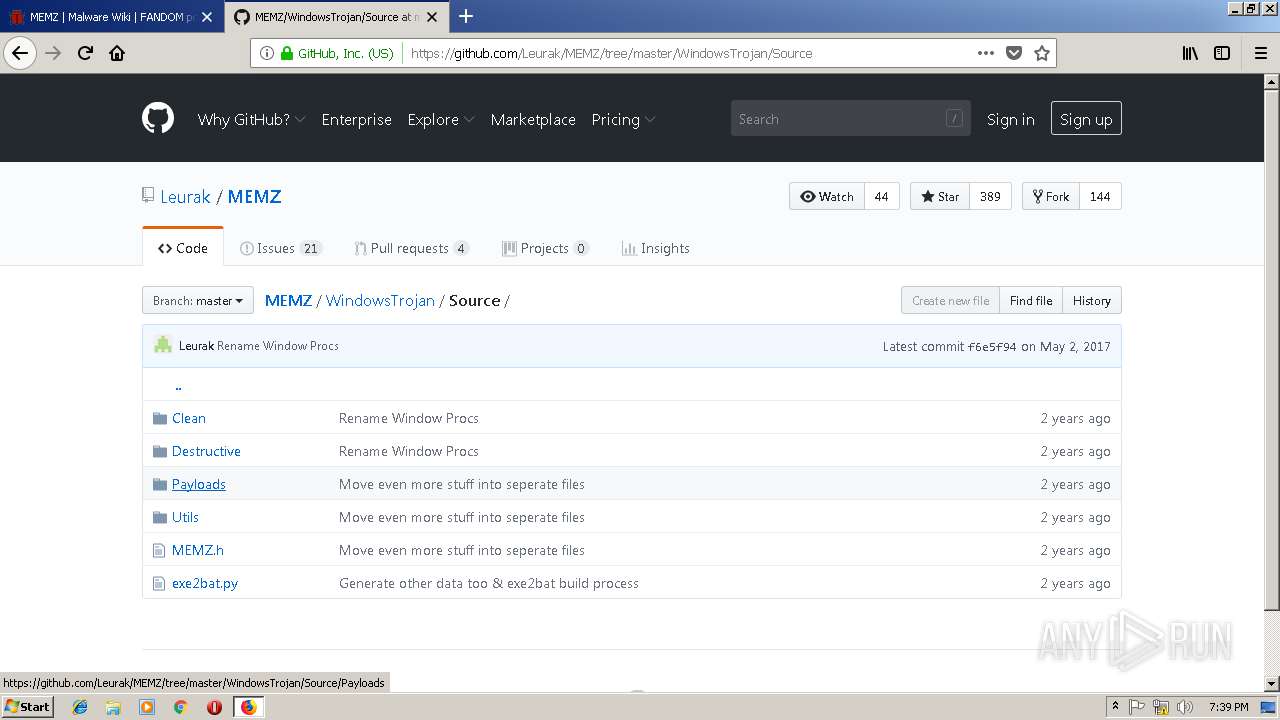The height and width of the screenshot is (720, 1280).
Task: Bookmark this page with the star icon
Action: (x=1041, y=53)
